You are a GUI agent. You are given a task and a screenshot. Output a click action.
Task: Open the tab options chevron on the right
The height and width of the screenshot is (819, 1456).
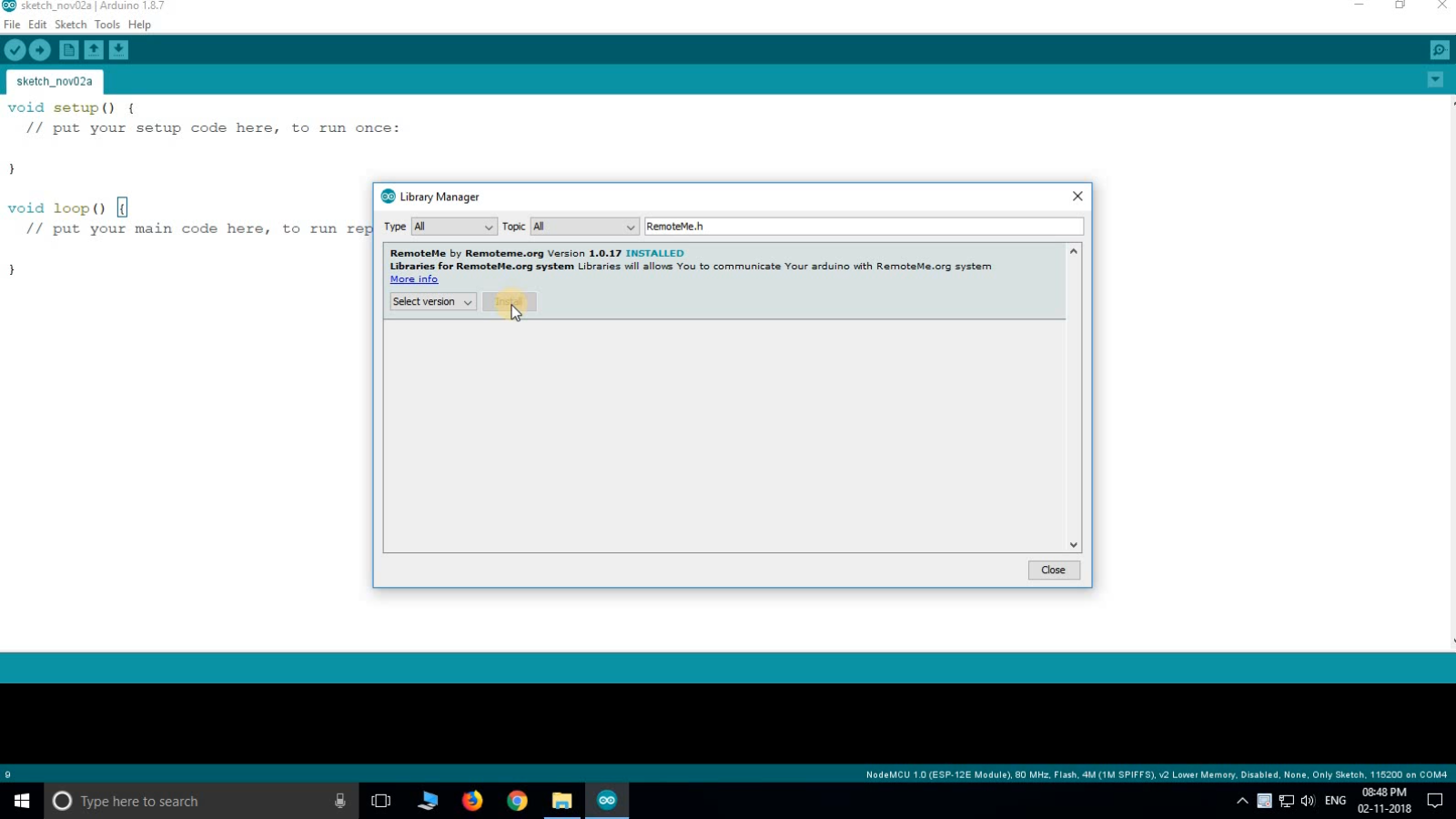pos(1436,80)
